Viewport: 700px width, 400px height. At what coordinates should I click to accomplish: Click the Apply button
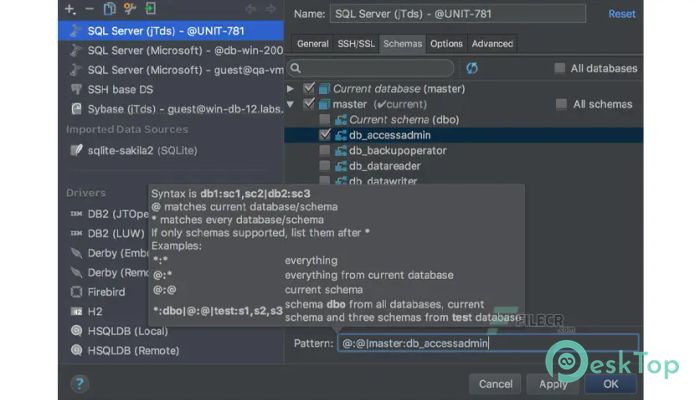(553, 384)
